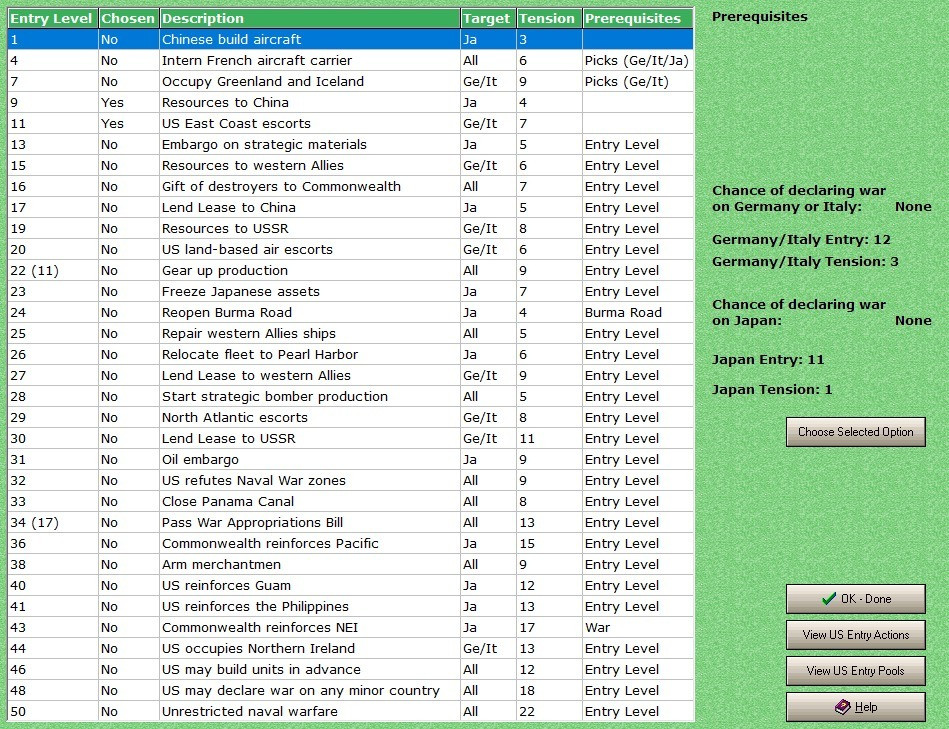Confirm with the OK - Done button
949x729 pixels.
[855, 599]
